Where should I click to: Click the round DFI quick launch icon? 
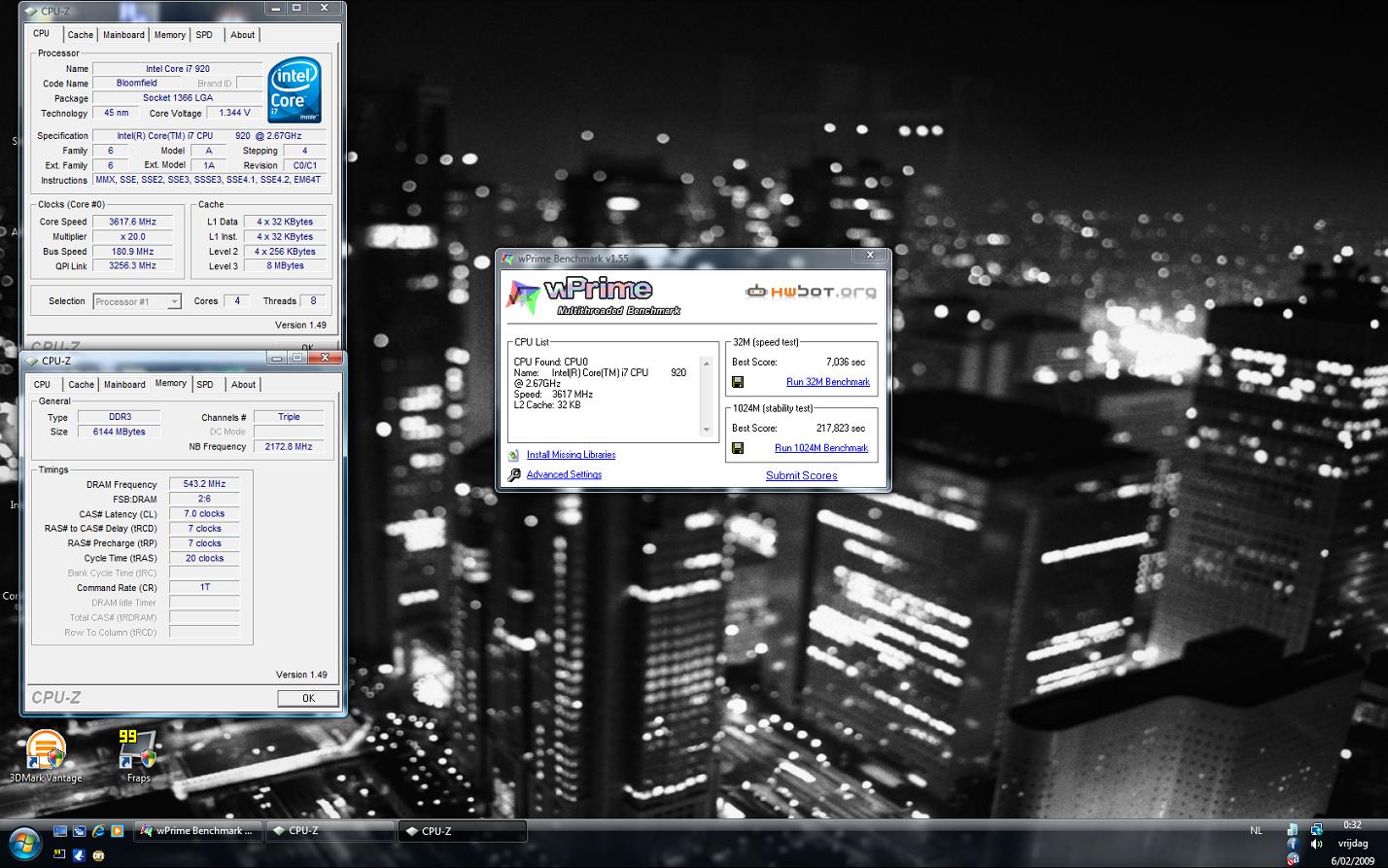tap(98, 856)
